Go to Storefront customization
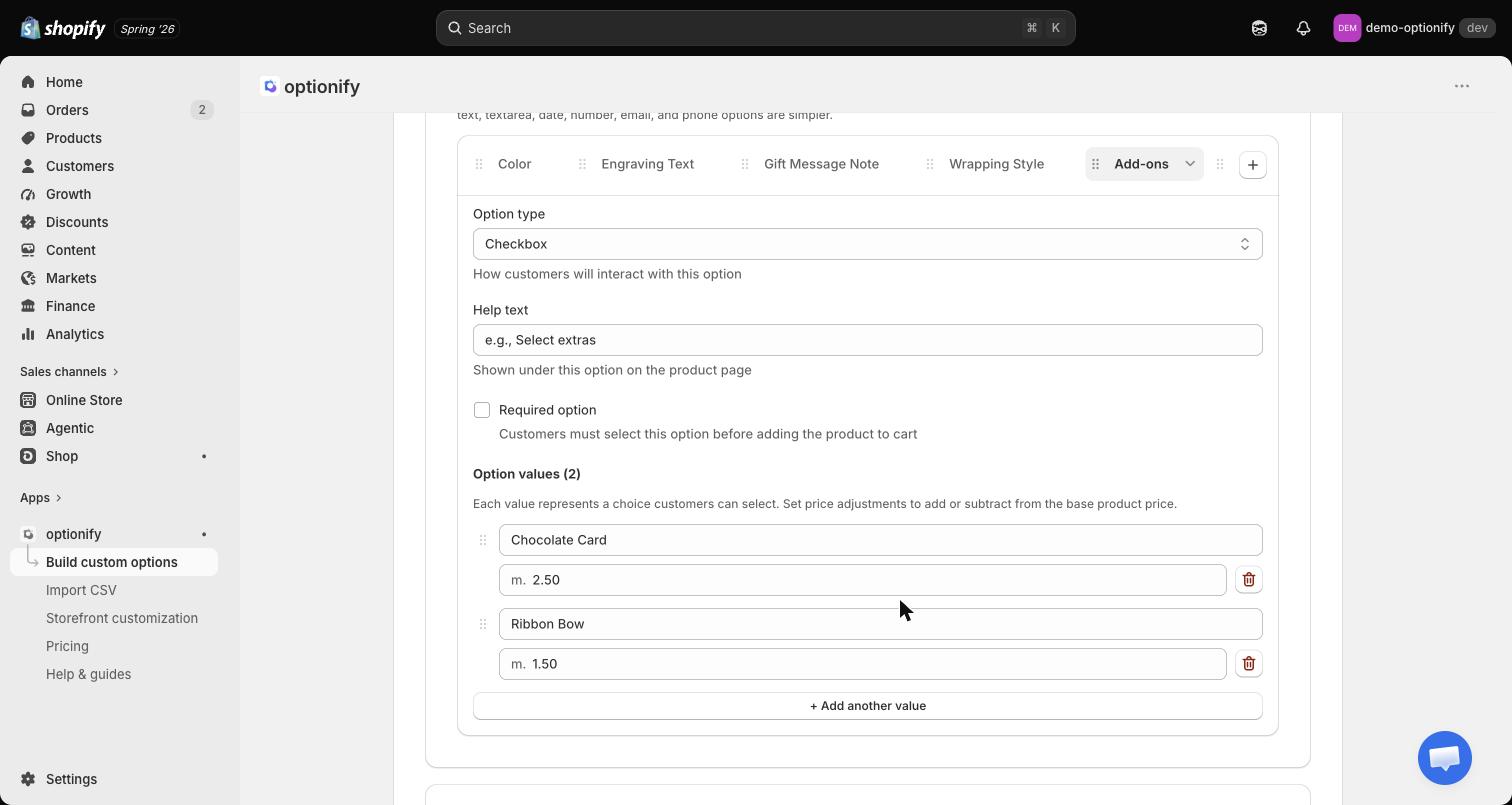This screenshot has width=1512, height=805. (122, 618)
